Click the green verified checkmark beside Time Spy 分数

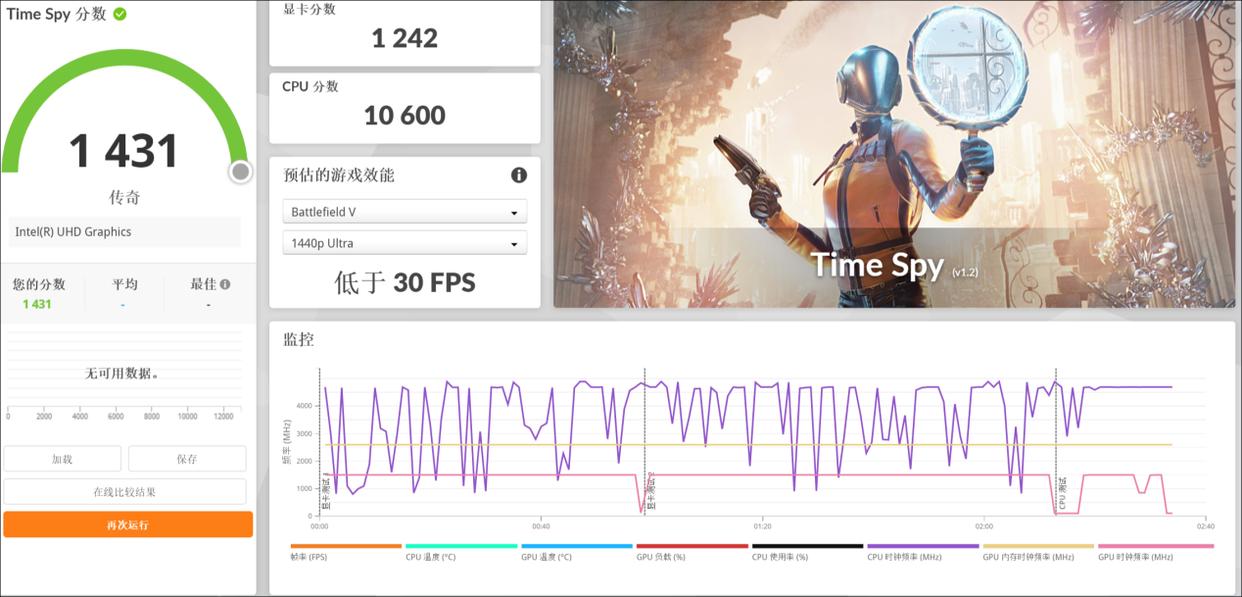pyautogui.click(x=120, y=15)
